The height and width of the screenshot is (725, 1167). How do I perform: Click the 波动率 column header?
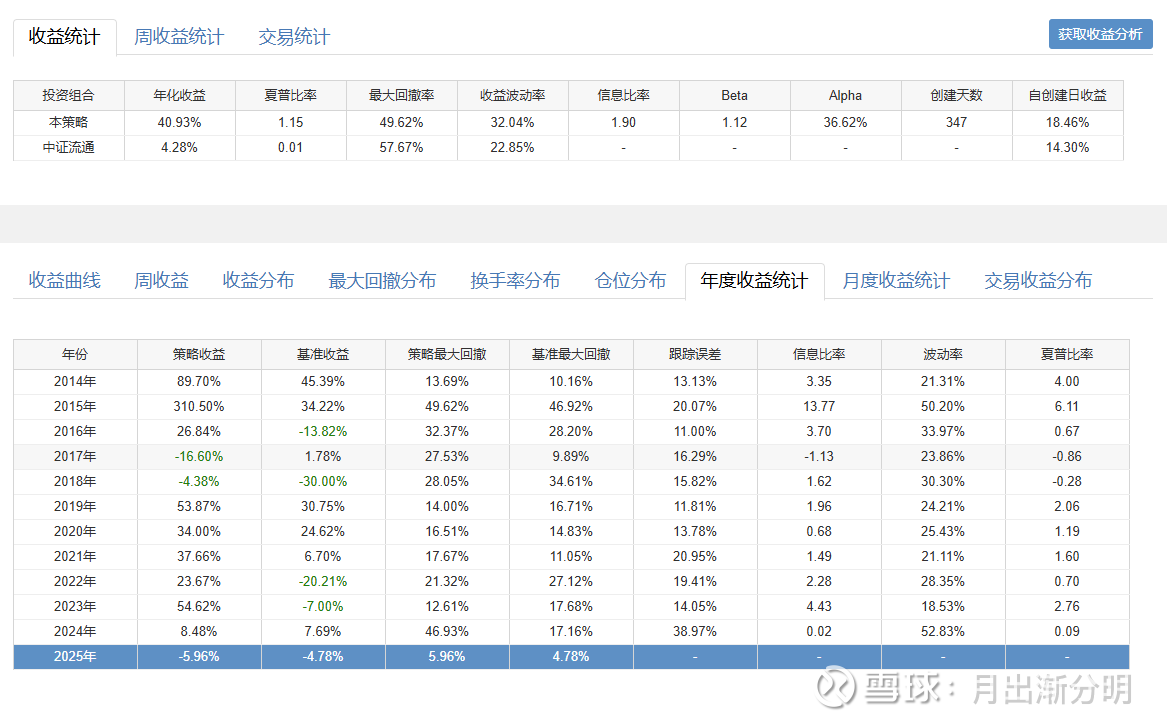[943, 354]
